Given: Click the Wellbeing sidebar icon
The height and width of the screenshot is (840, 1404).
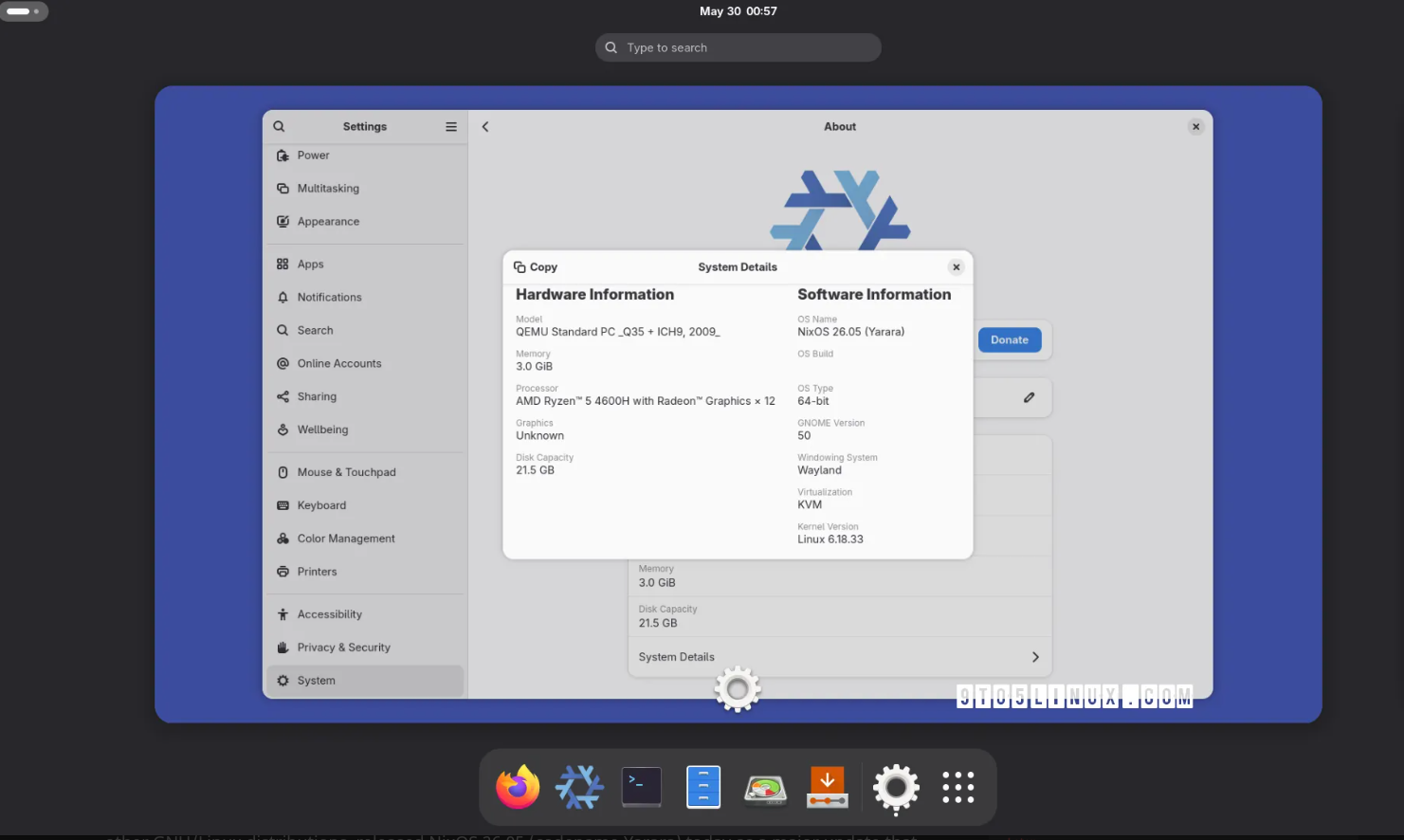Looking at the screenshot, I should click(x=283, y=429).
